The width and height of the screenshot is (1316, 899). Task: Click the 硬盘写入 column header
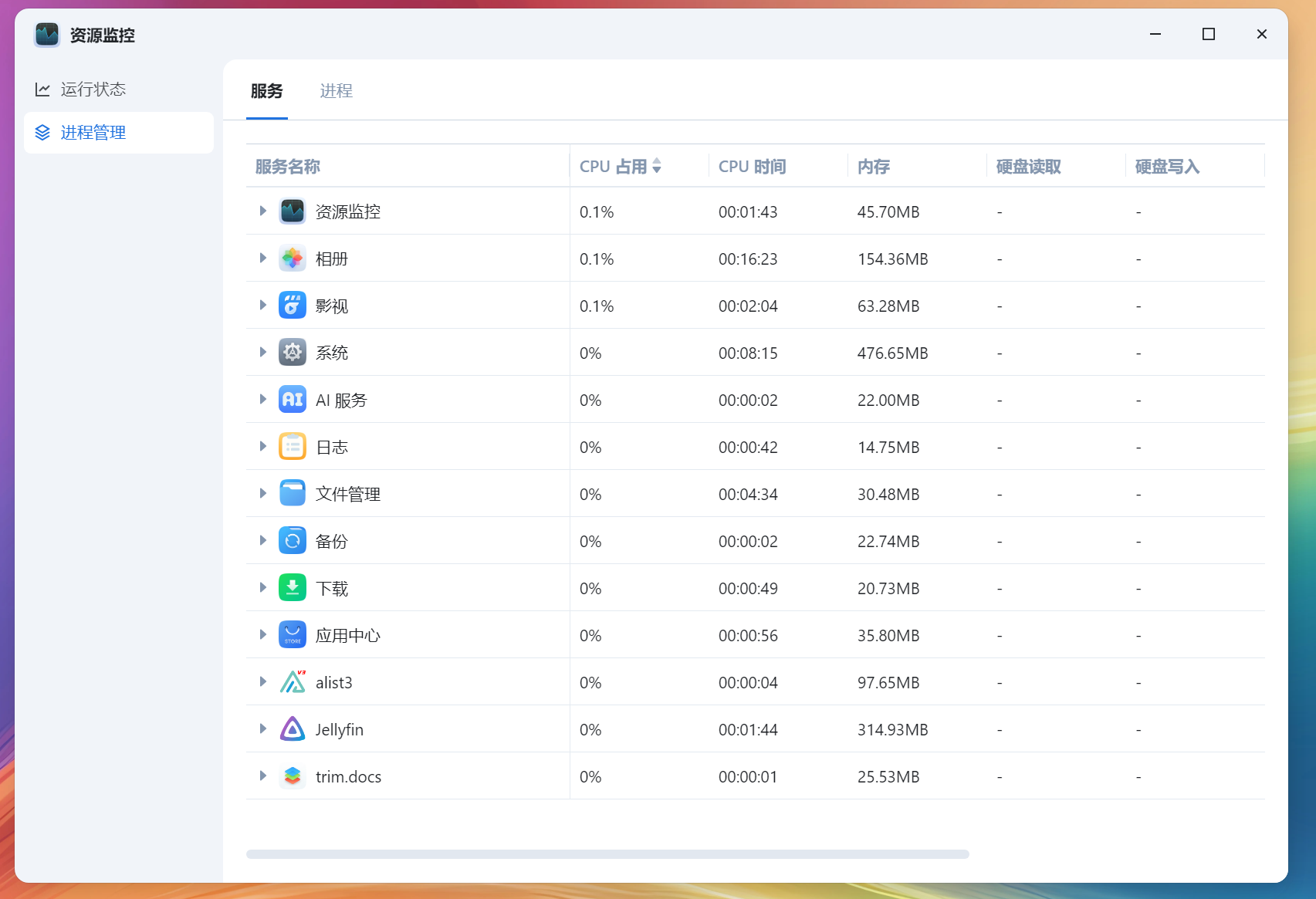point(1195,166)
